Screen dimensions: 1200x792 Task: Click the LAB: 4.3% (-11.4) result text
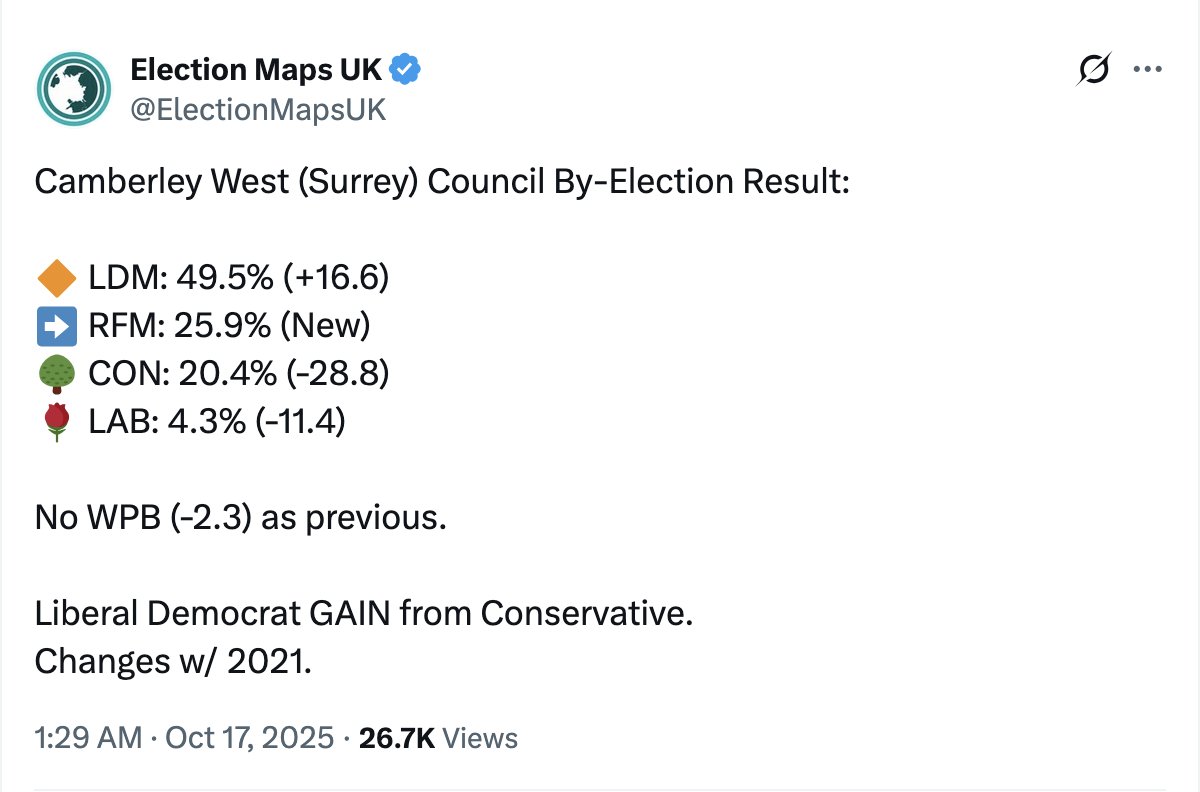[217, 422]
